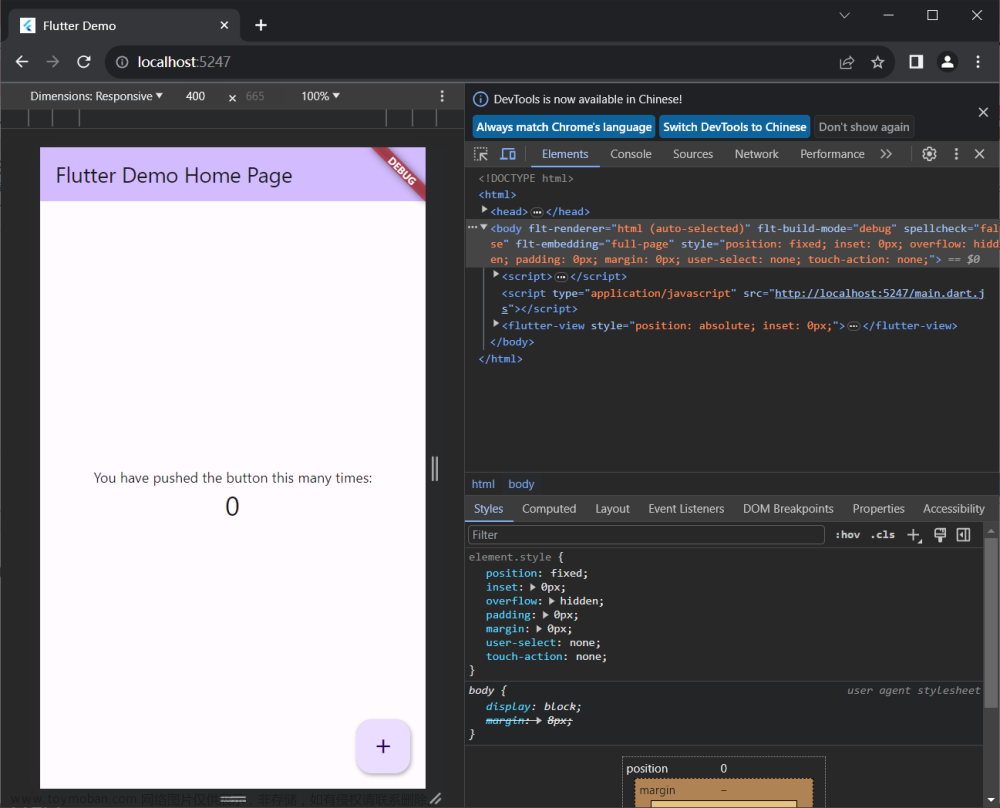Select the Layout pane tab
Viewport: 1000px width, 808px height.
pyautogui.click(x=612, y=509)
